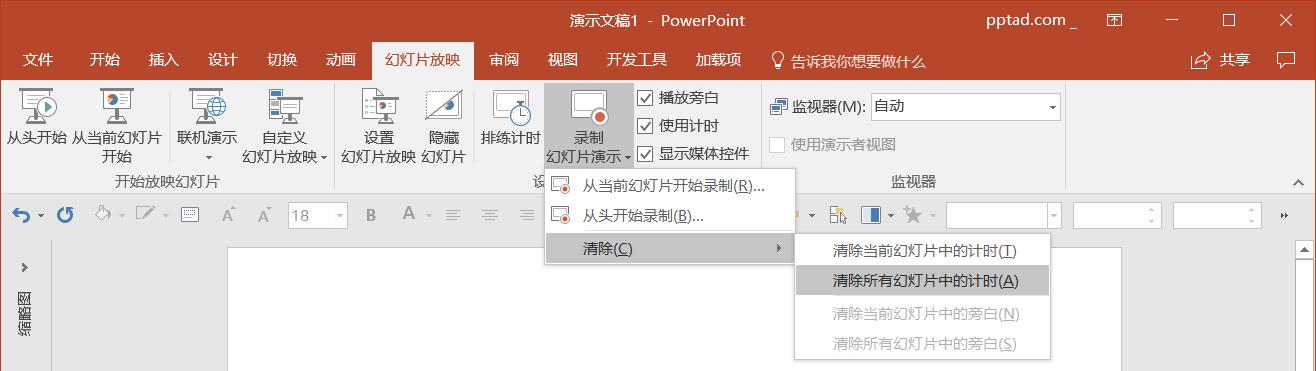
Task: Click Record Slide Show (录制幻灯片演示) icon
Action: pyautogui.click(x=589, y=107)
